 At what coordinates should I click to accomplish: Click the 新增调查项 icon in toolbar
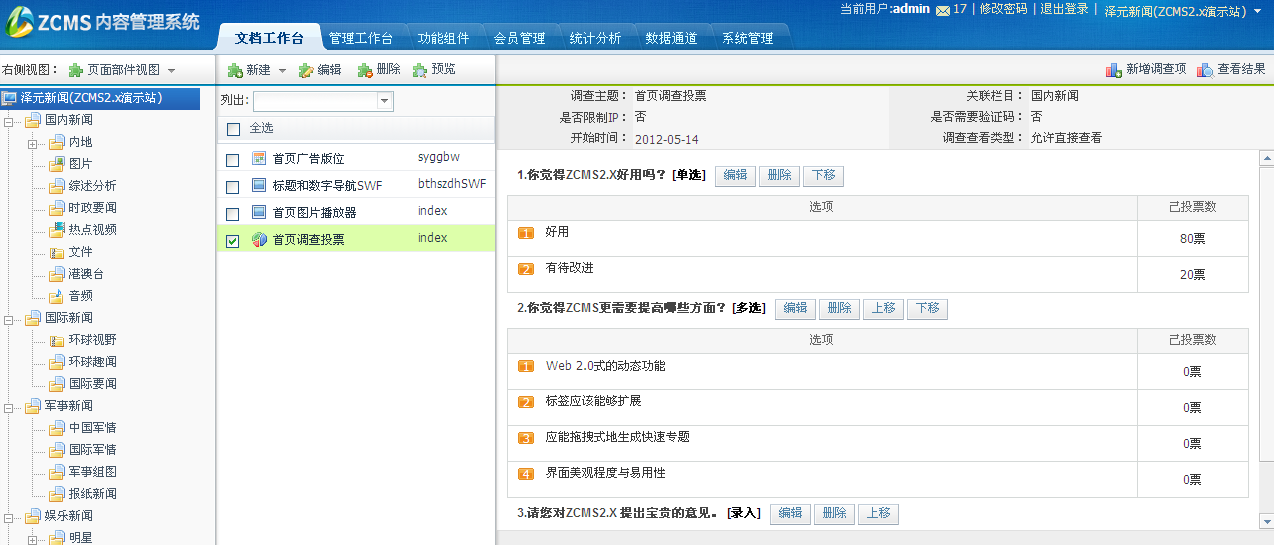(x=1113, y=70)
